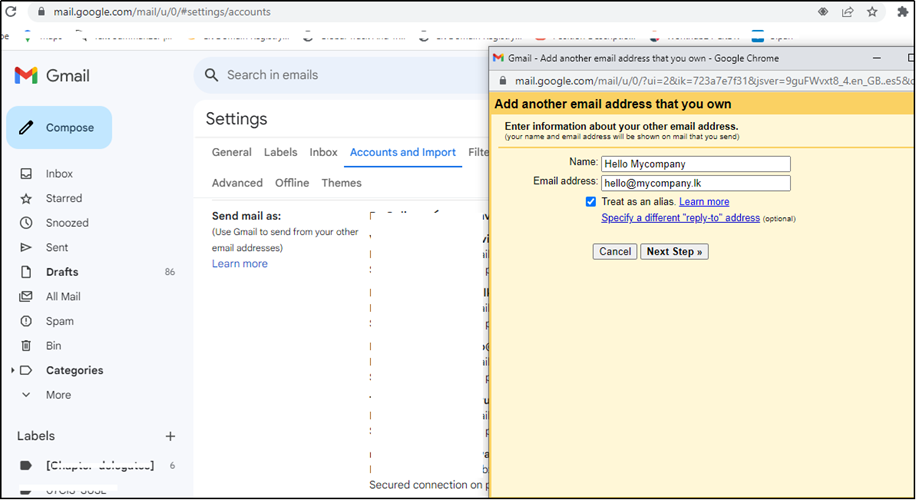Open the Inbox folder
This screenshot has height=500, width=916.
point(59,173)
